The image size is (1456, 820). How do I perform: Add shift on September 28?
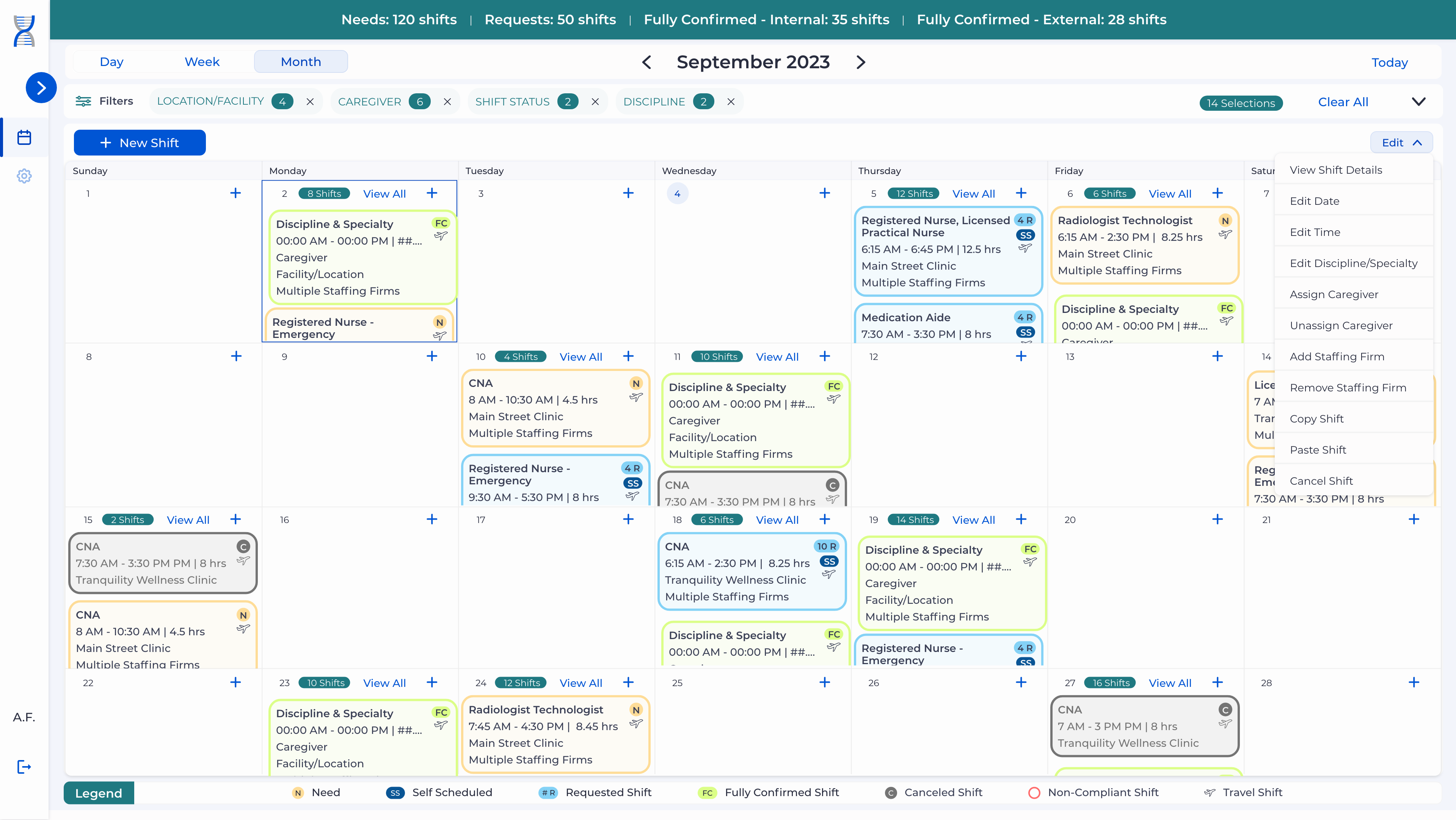tap(1414, 683)
